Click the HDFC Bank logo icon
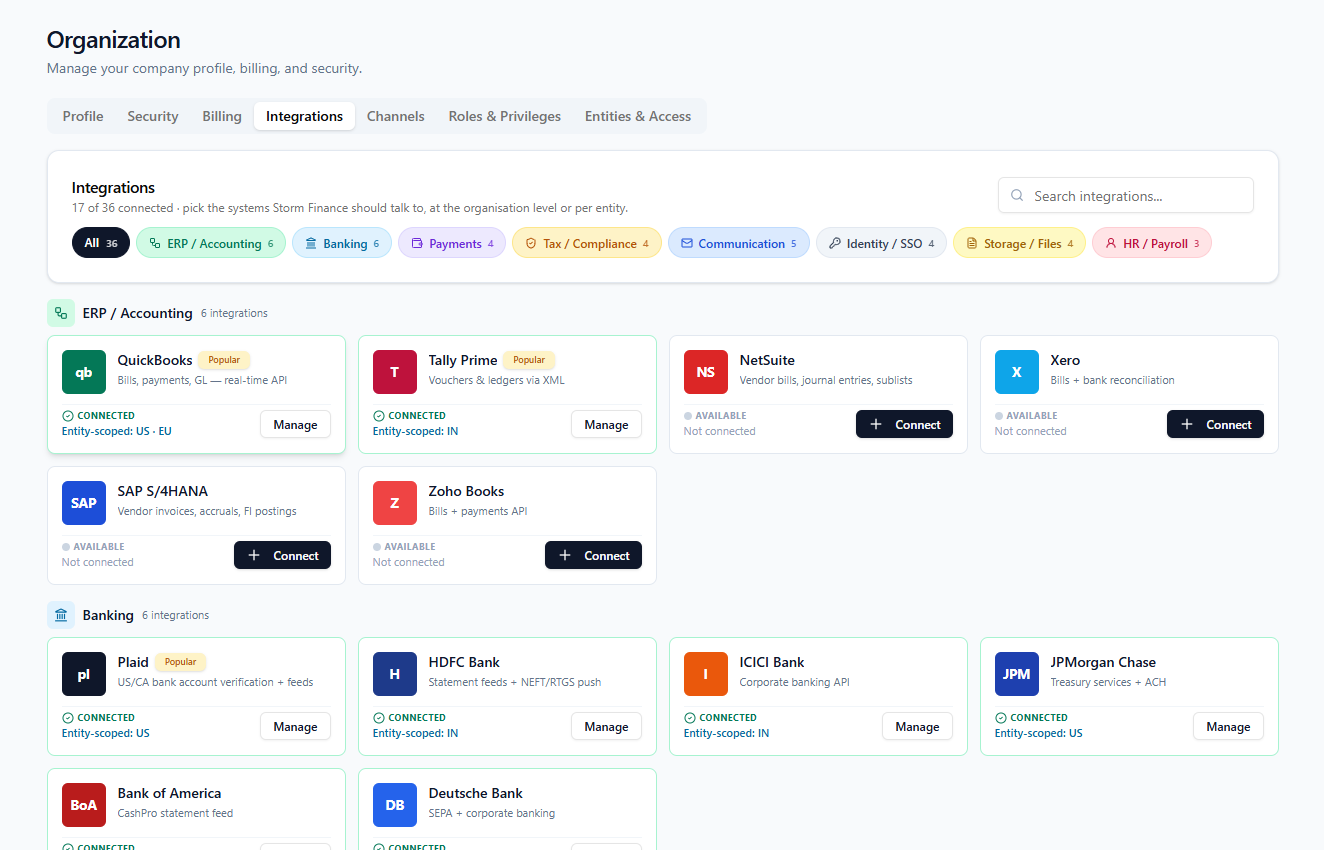The width and height of the screenshot is (1324, 850). tap(395, 674)
